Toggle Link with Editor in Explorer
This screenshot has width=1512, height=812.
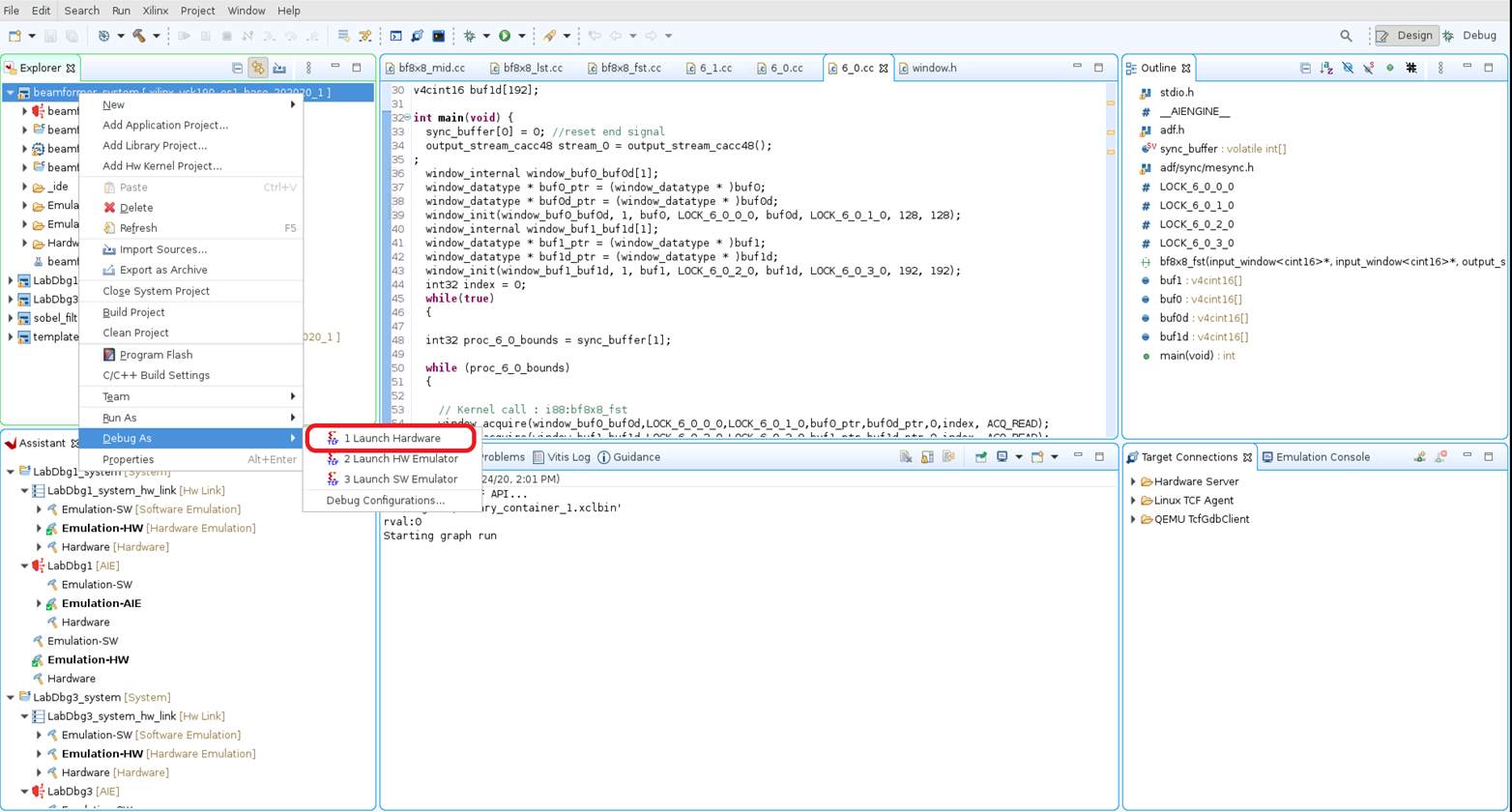tap(257, 69)
